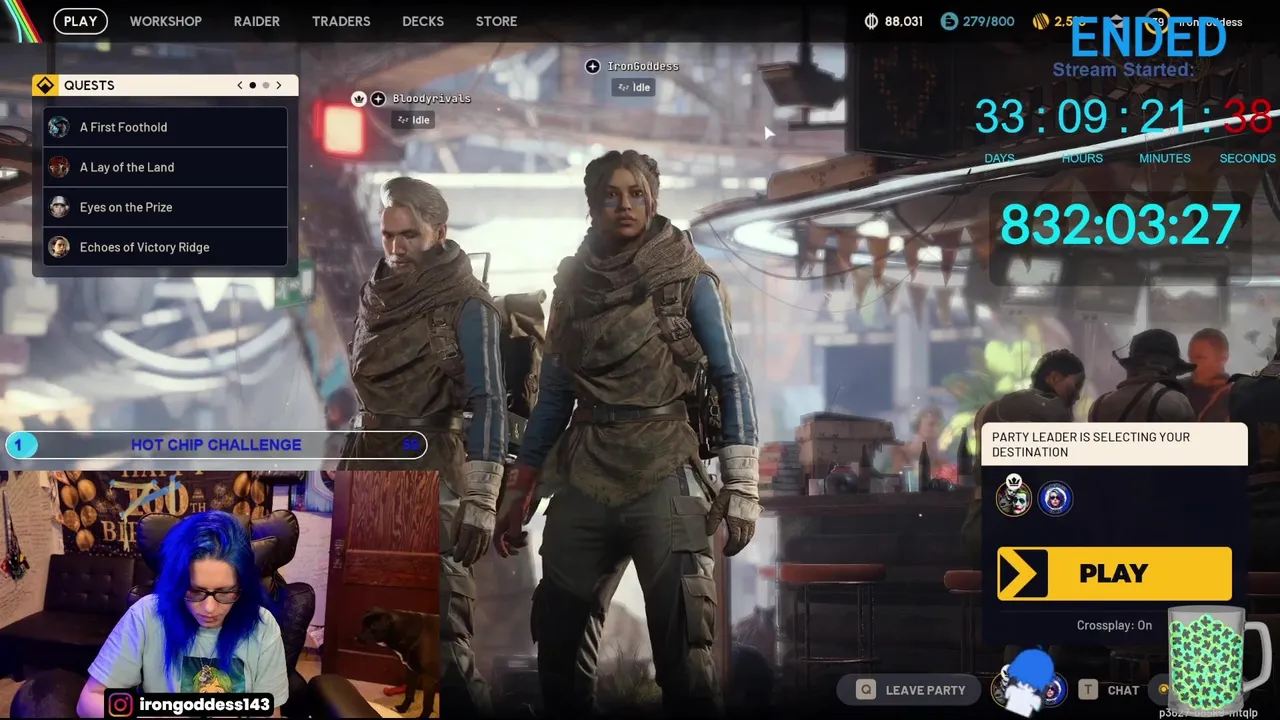The width and height of the screenshot is (1280, 720).
Task: Click the blue-ringed avatar in party panel
Action: click(1055, 497)
